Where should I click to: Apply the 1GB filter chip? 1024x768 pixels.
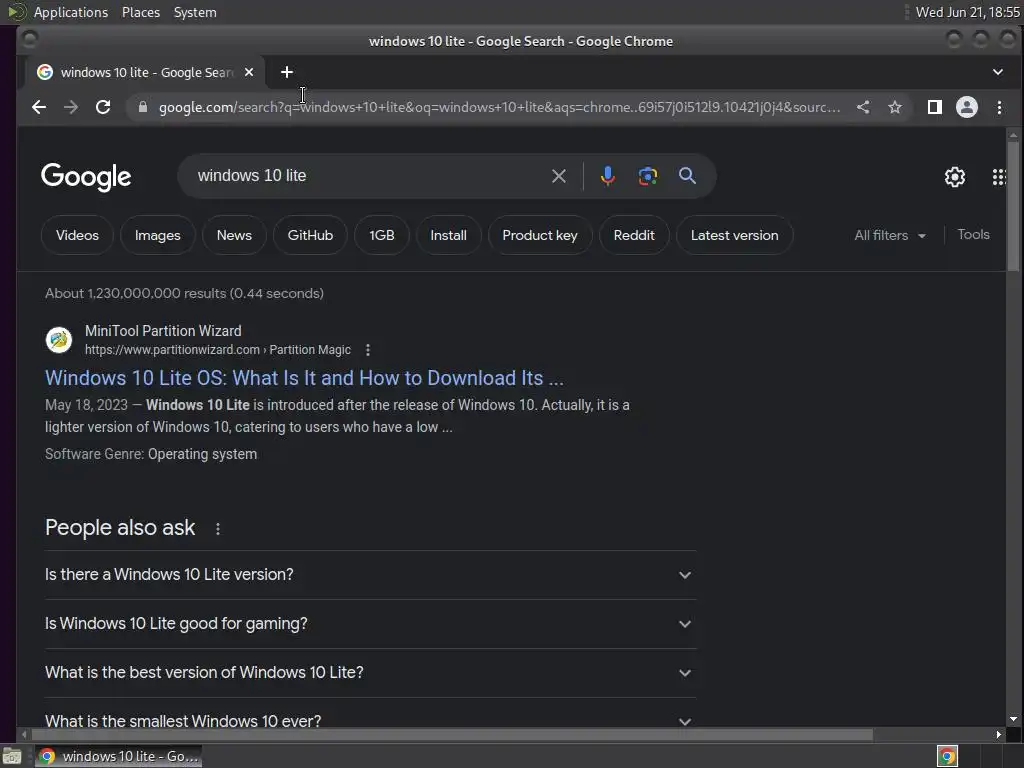pyautogui.click(x=381, y=235)
